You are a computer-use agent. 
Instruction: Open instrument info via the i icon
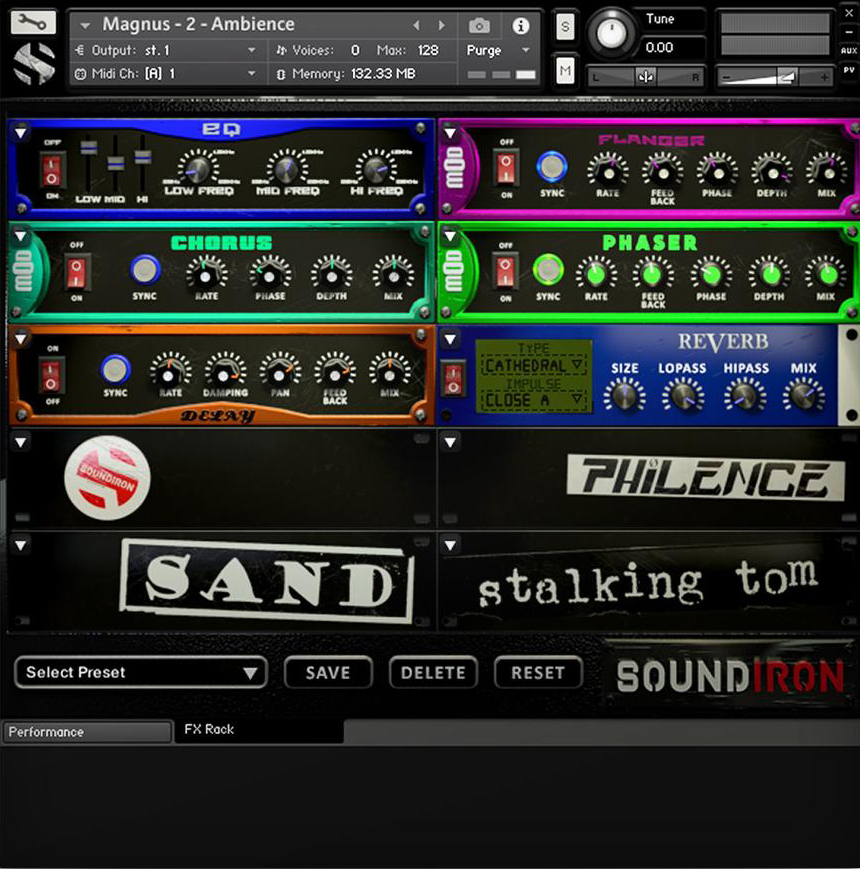[519, 27]
